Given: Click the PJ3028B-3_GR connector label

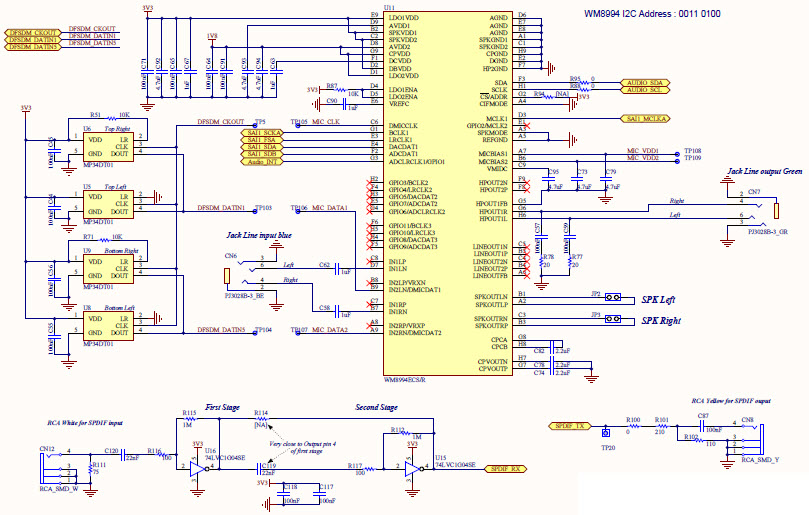Looking at the screenshot, I should (768, 232).
